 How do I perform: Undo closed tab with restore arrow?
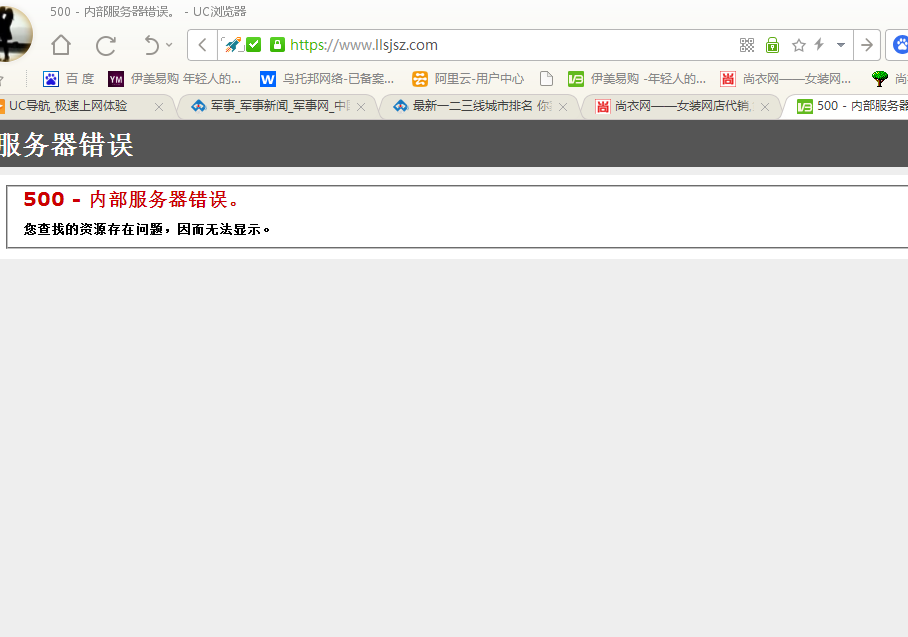(151, 45)
